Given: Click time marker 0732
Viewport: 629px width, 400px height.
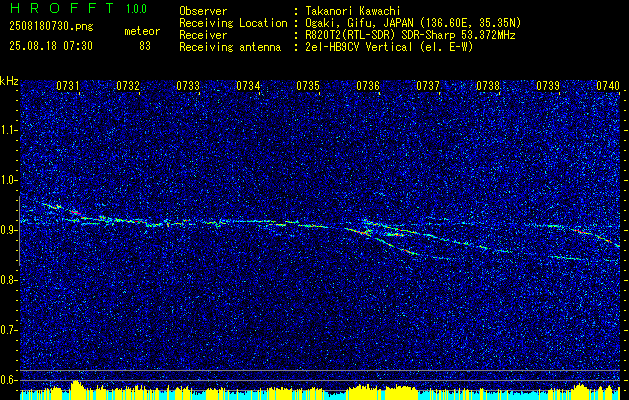Looking at the screenshot, I should 128,85.
